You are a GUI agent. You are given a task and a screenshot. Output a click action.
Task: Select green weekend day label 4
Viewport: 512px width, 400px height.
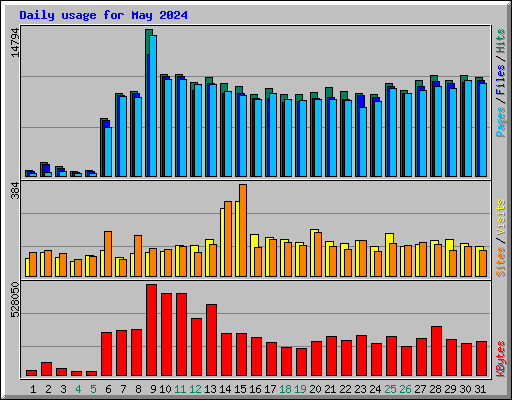click(x=78, y=389)
